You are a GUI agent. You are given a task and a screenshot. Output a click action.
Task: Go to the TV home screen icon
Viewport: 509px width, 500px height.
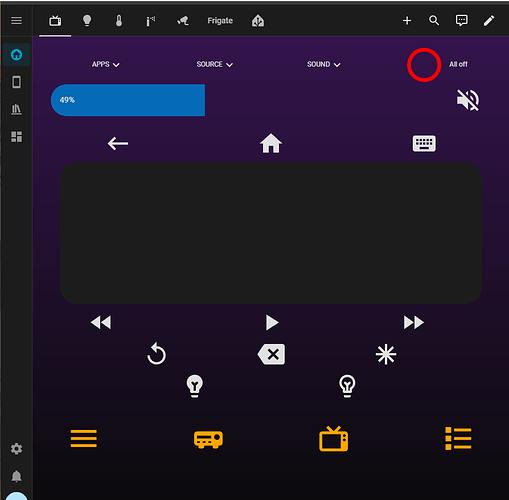click(x=271, y=144)
